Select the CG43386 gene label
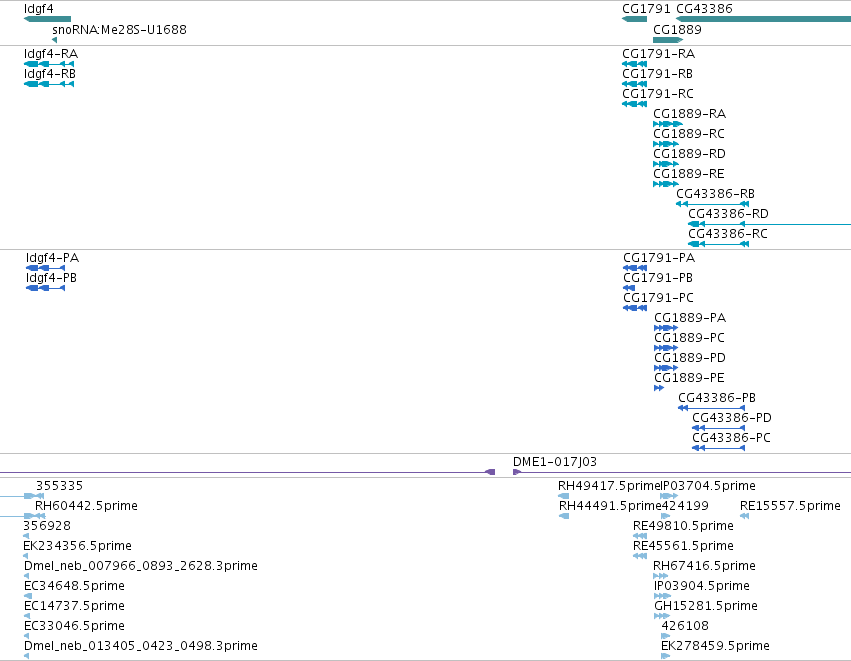The image size is (851, 661). [x=704, y=9]
